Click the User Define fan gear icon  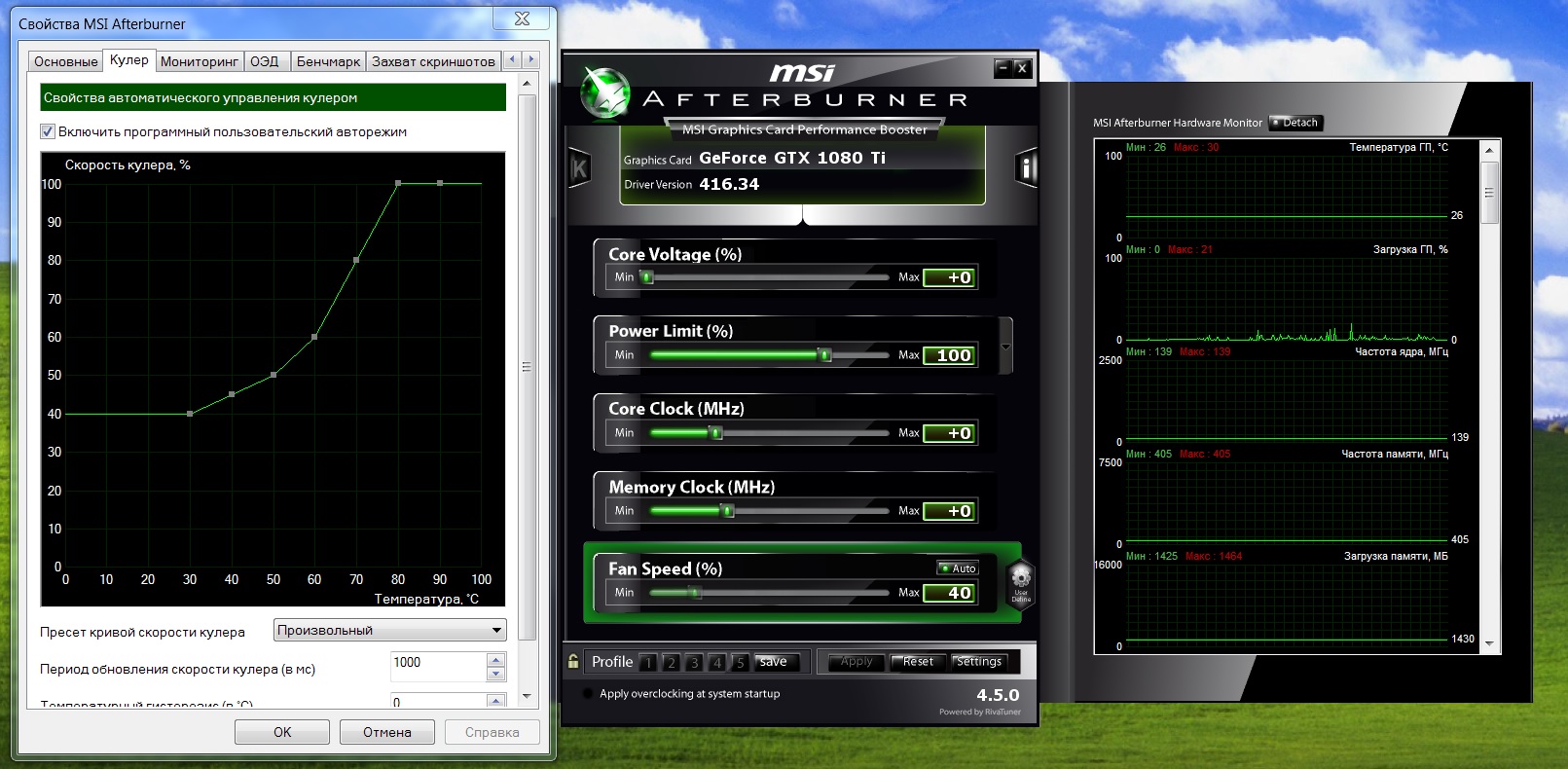coord(1021,582)
